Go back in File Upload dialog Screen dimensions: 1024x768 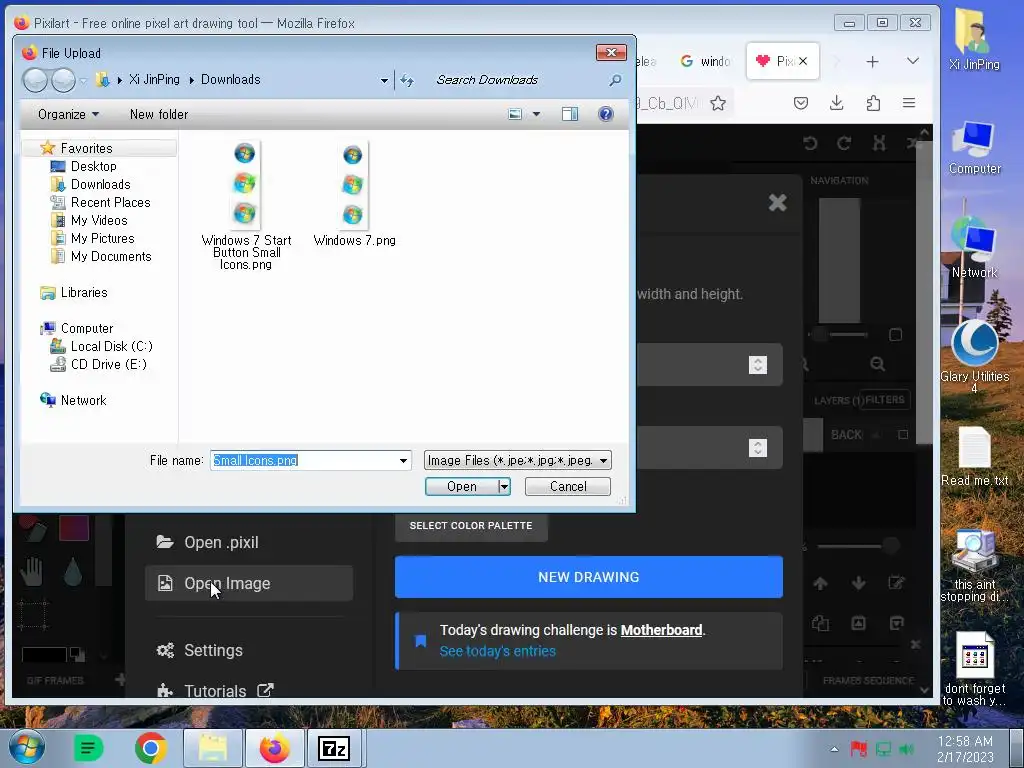[35, 80]
